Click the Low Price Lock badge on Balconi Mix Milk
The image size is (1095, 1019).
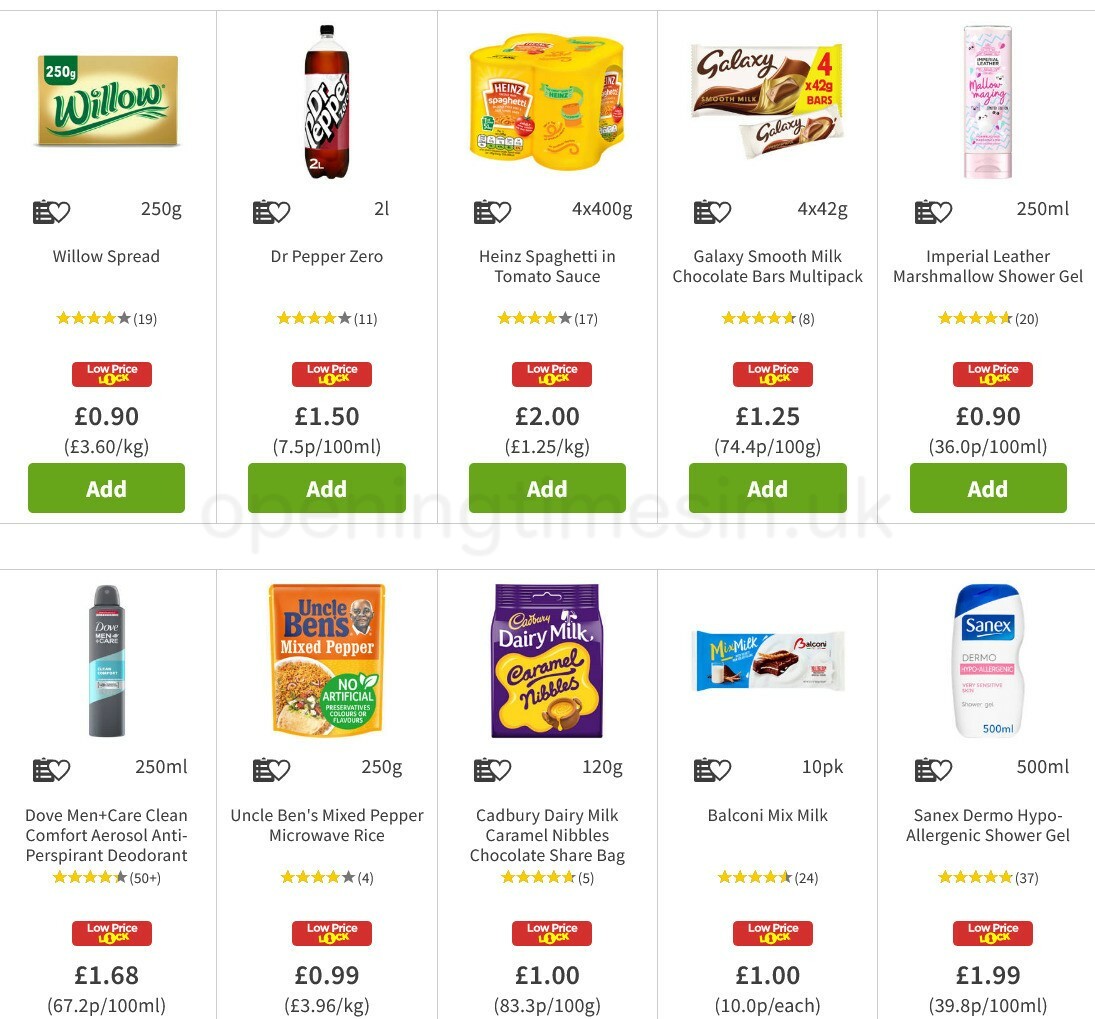click(x=772, y=932)
